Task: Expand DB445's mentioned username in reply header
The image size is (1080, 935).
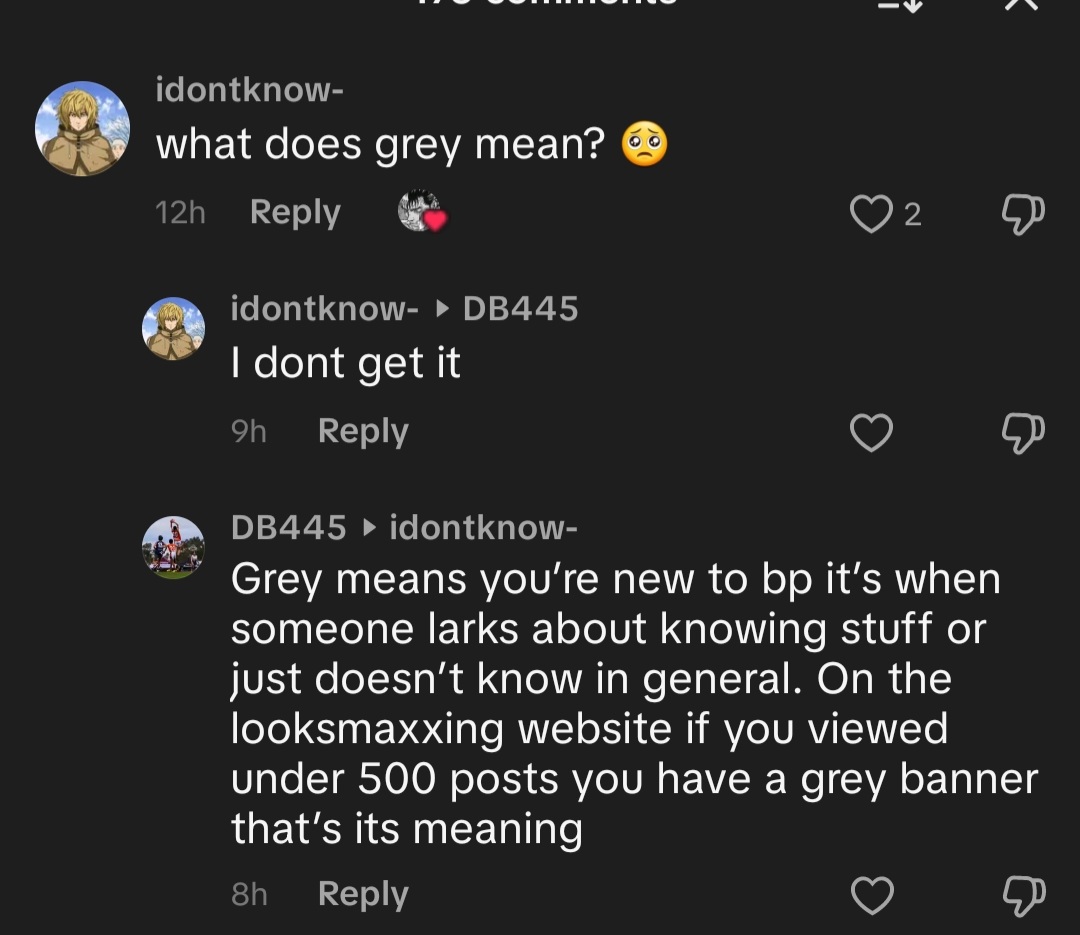Action: coord(519,308)
